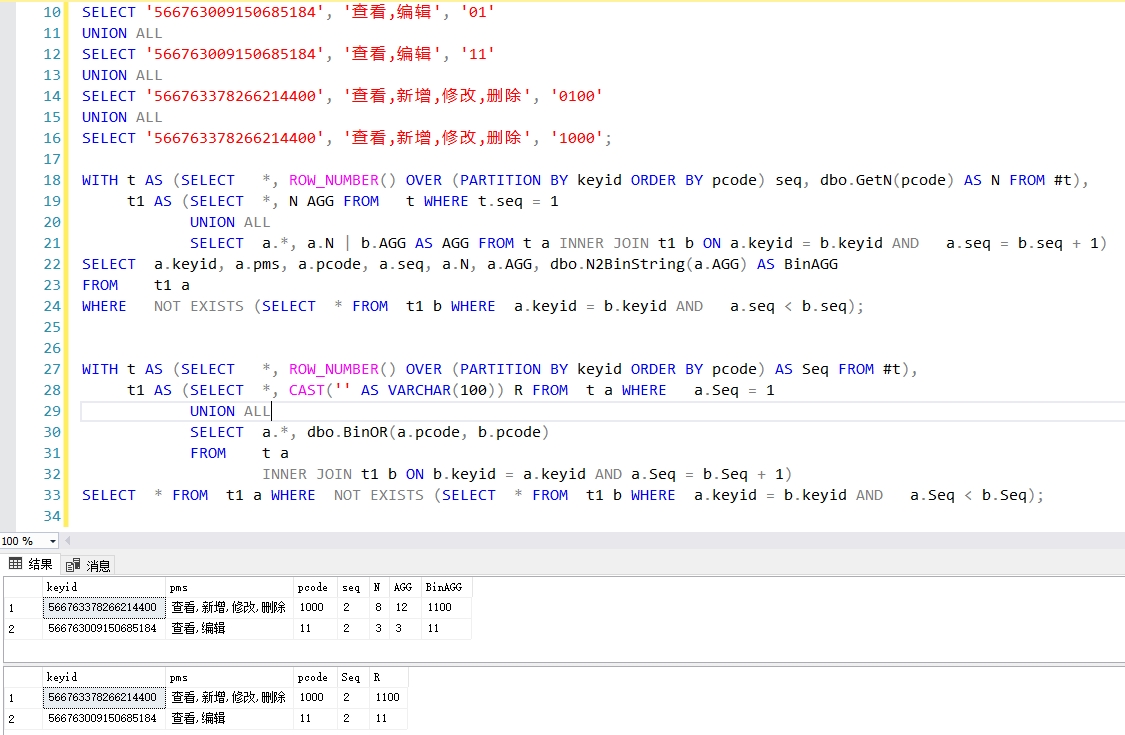This screenshot has height=735, width=1125.
Task: Click line number 17 in the editor gutter
Action: (x=52, y=159)
